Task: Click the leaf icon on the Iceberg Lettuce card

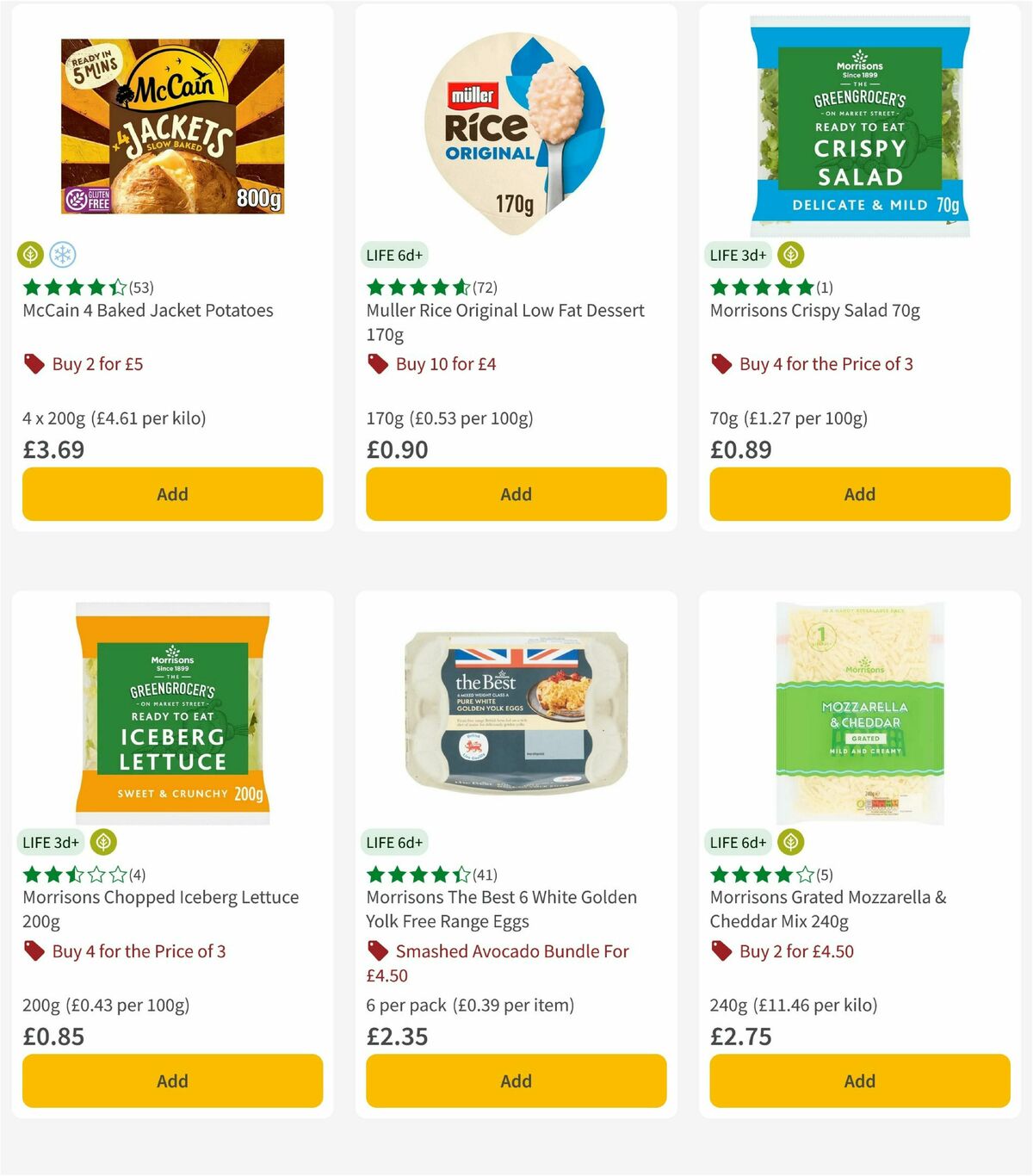Action: [x=104, y=842]
